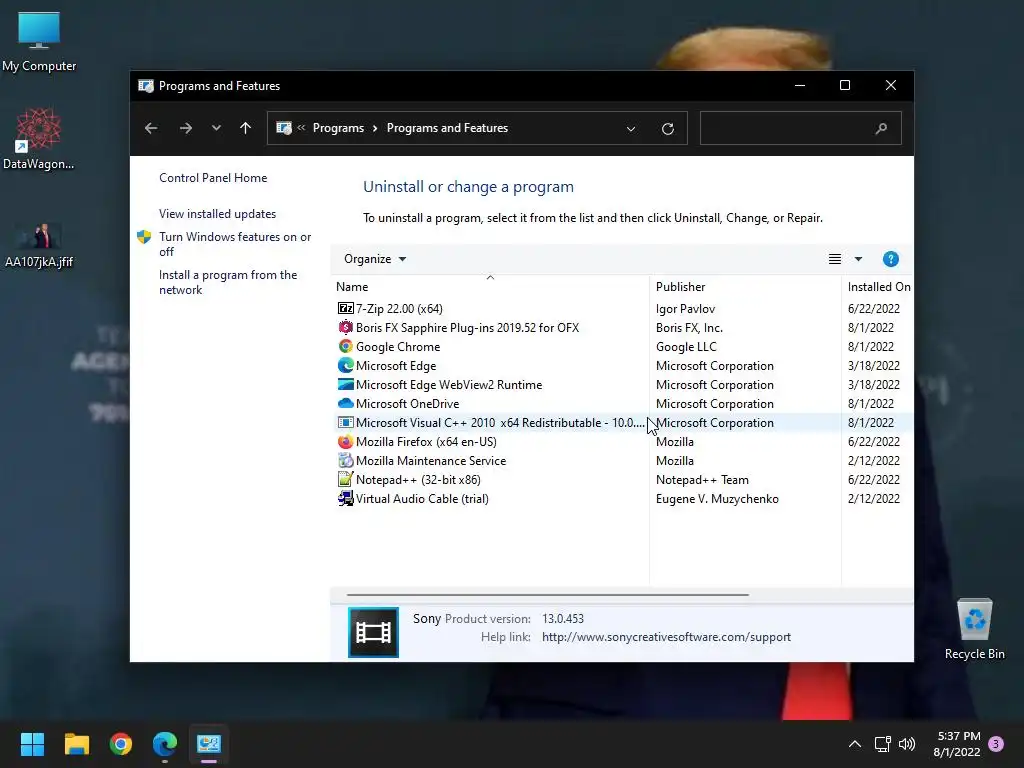Open the sonycreativesoftware.com support link
Image resolution: width=1024 pixels, height=768 pixels.
666,637
